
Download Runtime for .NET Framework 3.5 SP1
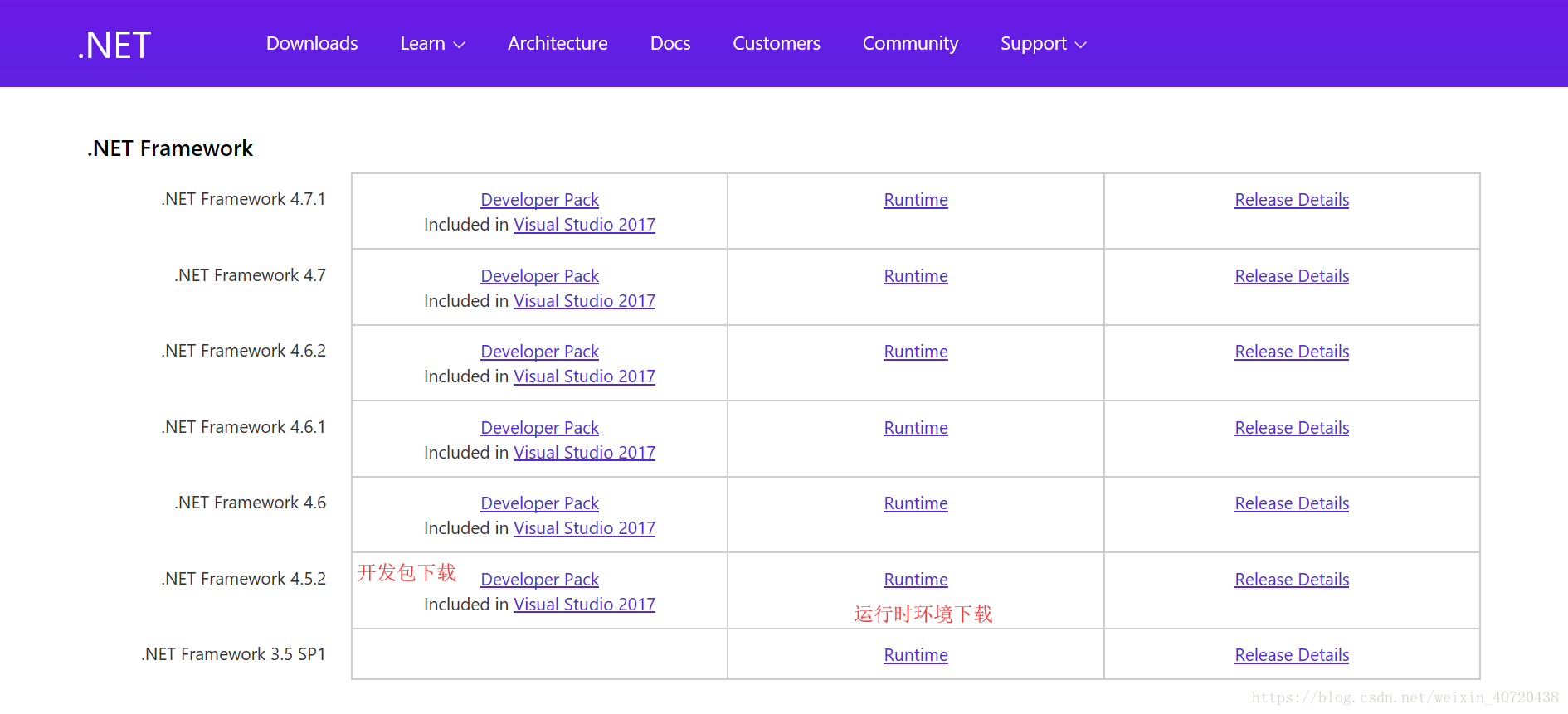[x=916, y=655]
